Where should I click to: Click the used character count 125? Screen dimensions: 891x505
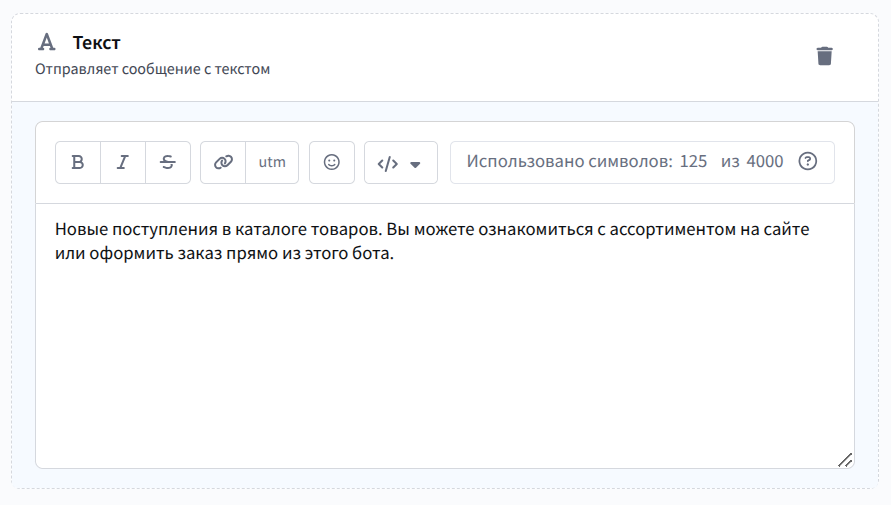[693, 162]
